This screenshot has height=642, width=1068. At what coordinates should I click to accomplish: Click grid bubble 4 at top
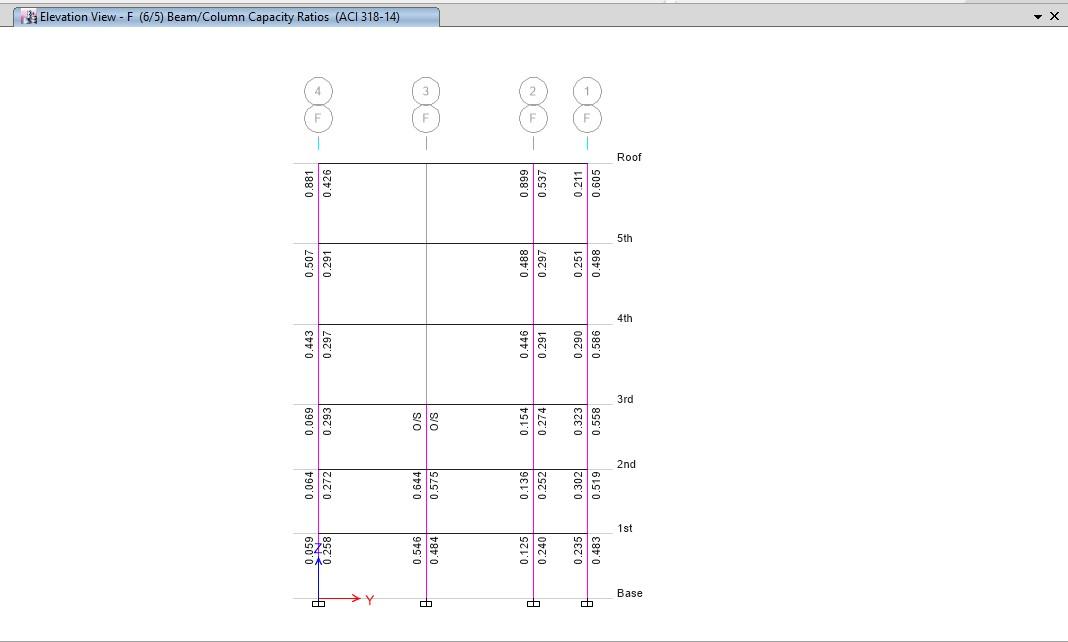coord(318,91)
